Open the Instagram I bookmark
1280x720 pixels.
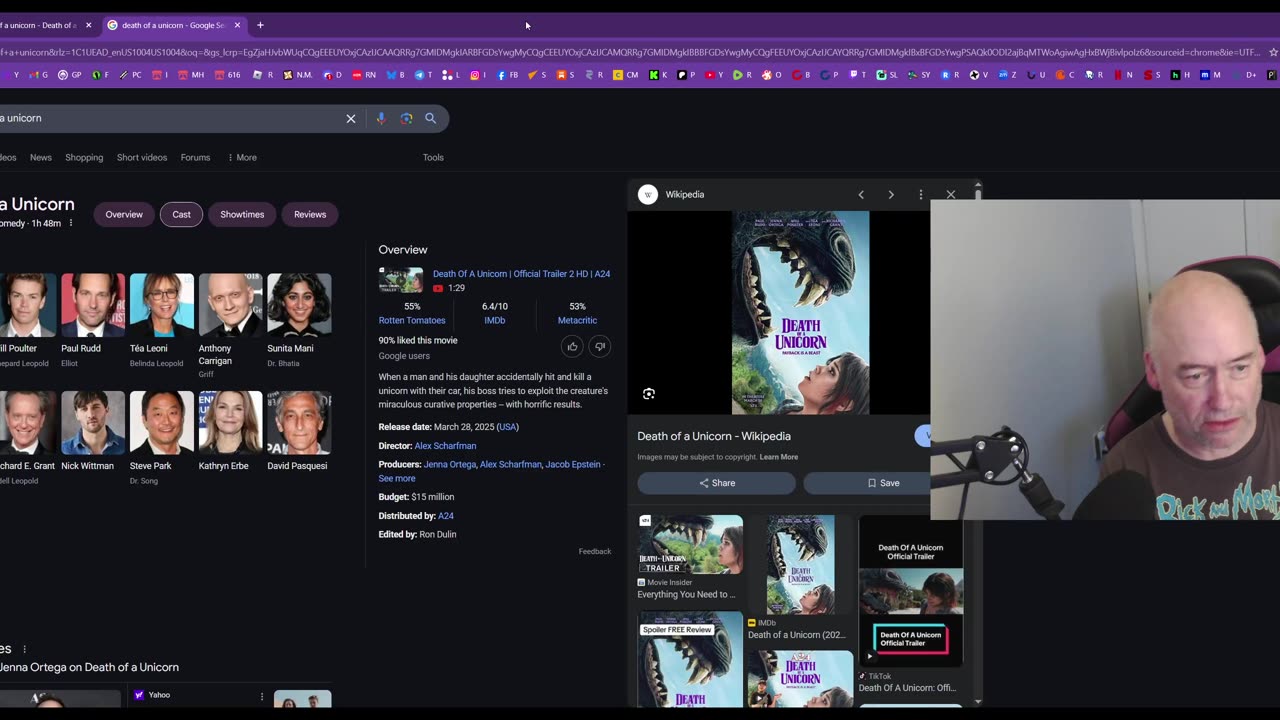(479, 74)
